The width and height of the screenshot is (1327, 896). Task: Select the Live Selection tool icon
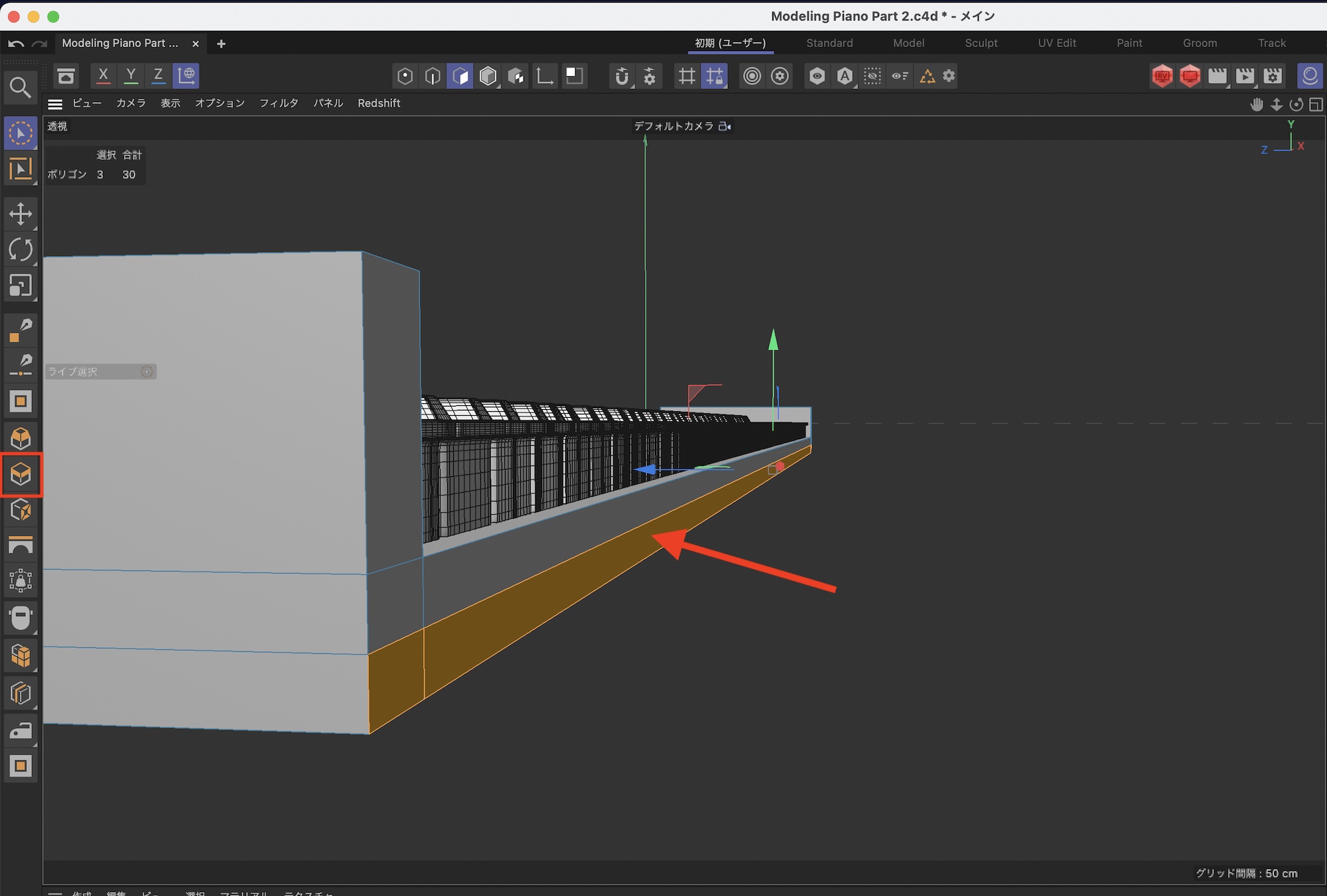pos(21,133)
